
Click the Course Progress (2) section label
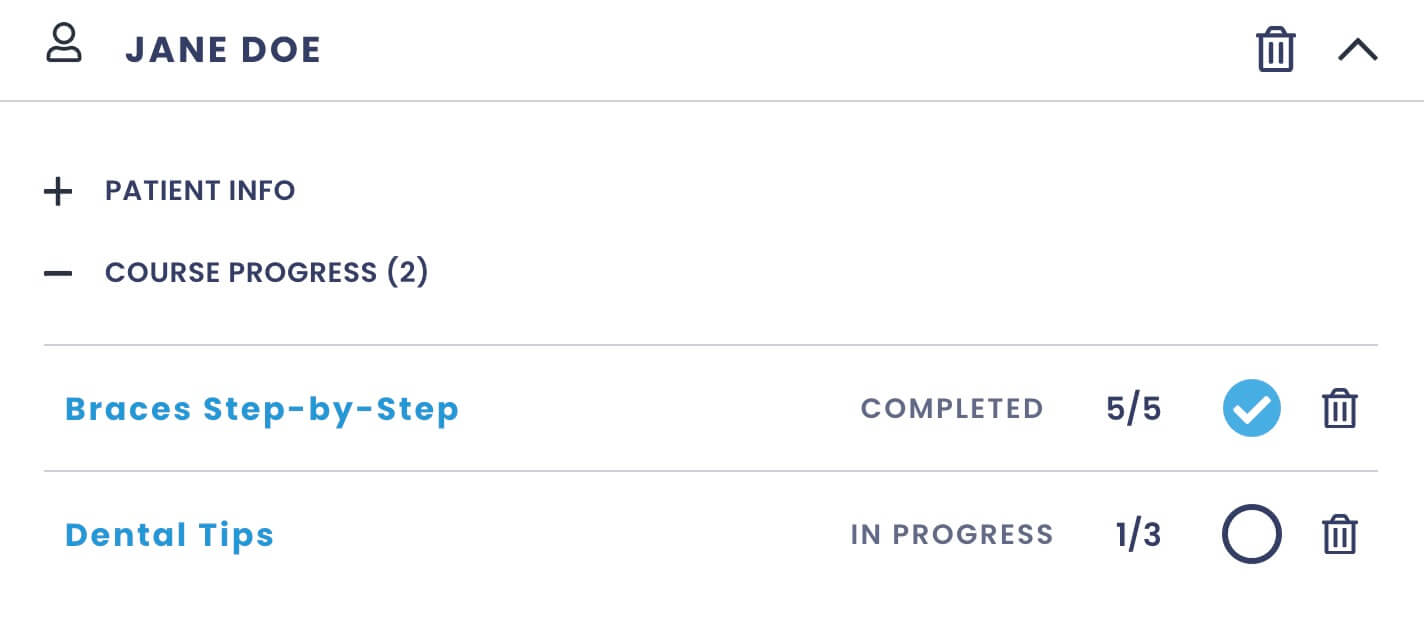(x=267, y=273)
